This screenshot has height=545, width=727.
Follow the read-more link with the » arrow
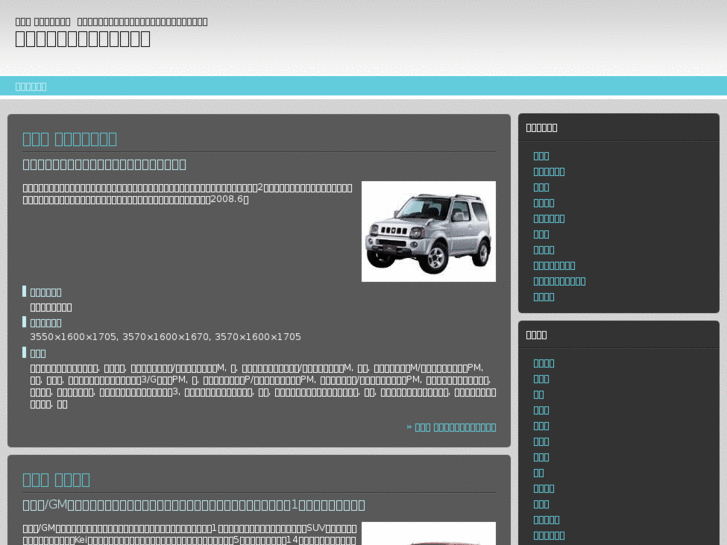451,427
